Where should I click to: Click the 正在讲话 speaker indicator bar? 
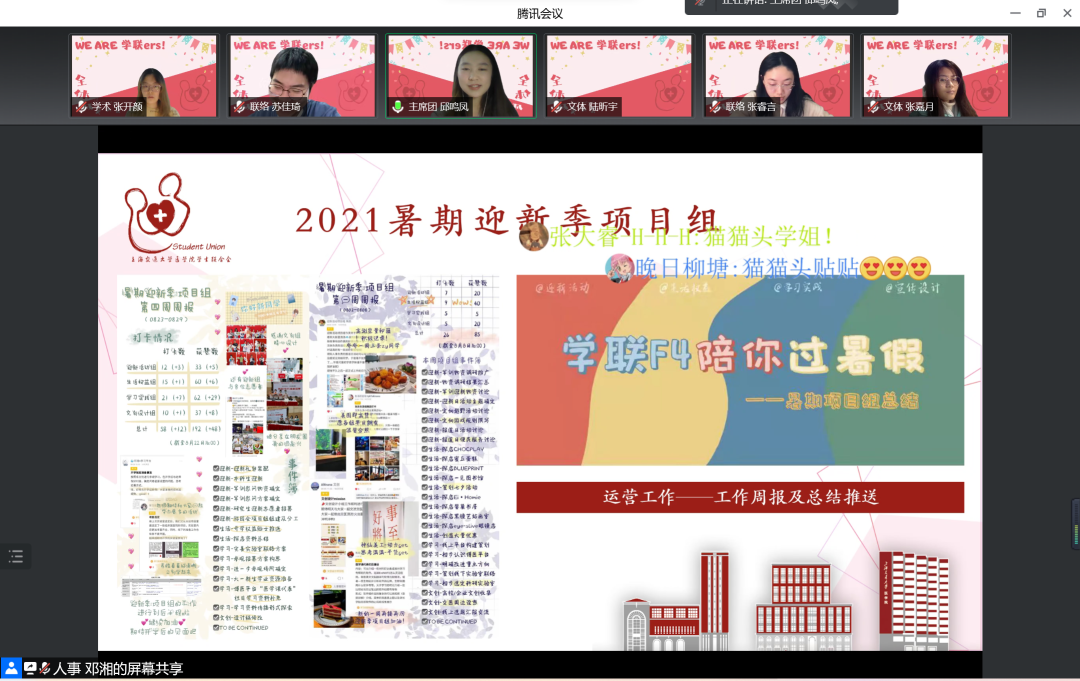(x=791, y=6)
